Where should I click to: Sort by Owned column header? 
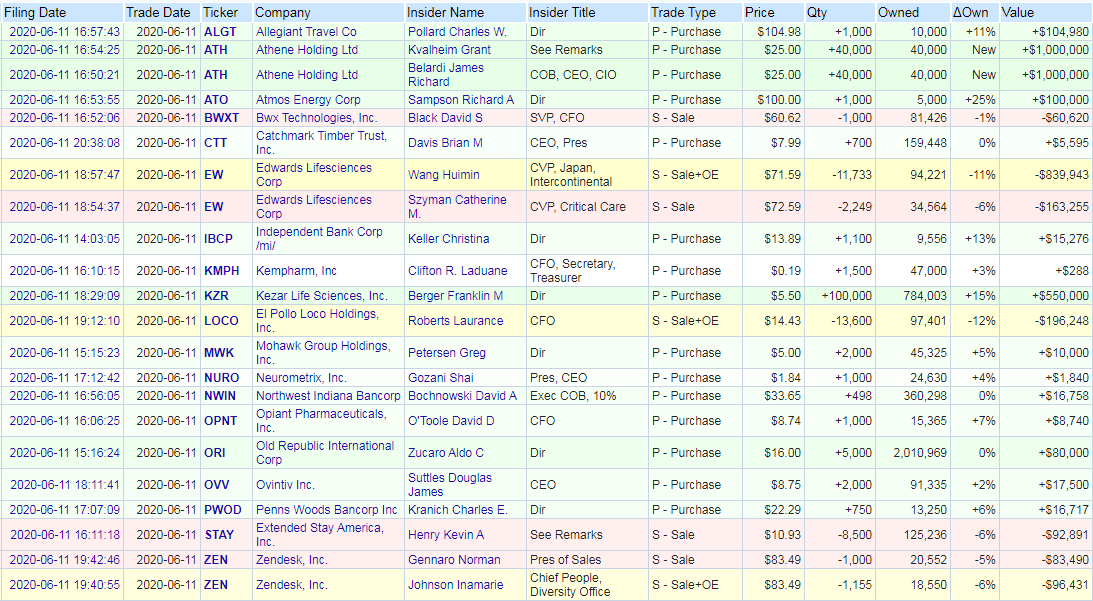[x=899, y=13]
